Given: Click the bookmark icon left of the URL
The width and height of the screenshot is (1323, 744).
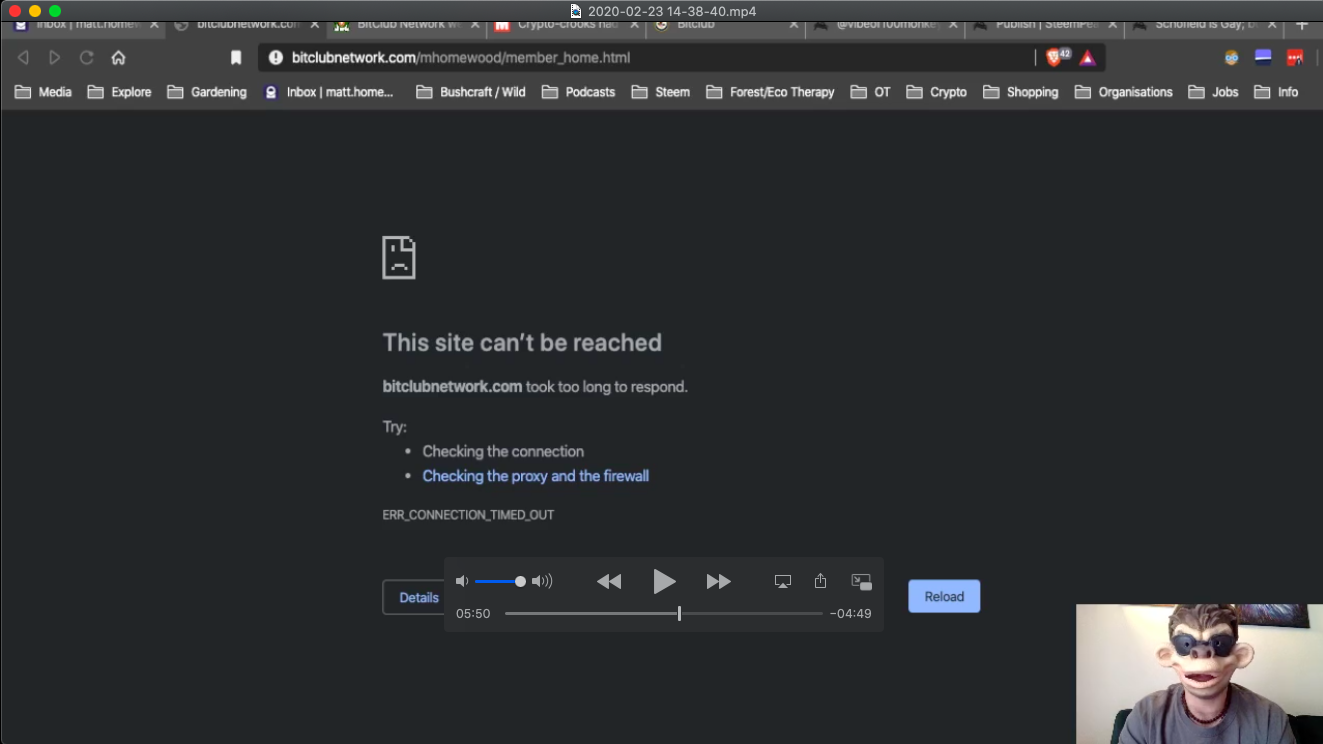Looking at the screenshot, I should click(236, 57).
